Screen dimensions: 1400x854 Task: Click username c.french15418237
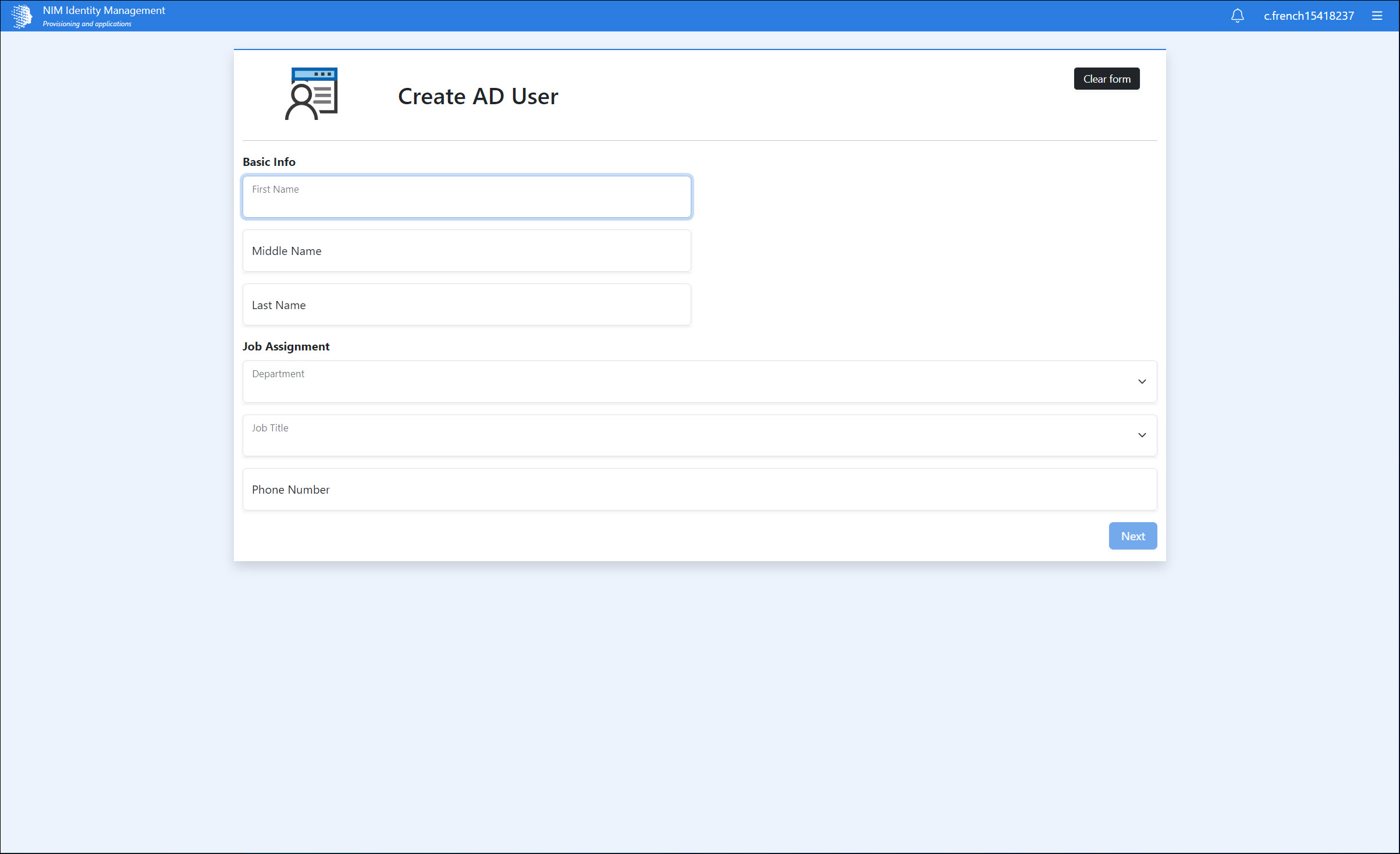coord(1309,16)
